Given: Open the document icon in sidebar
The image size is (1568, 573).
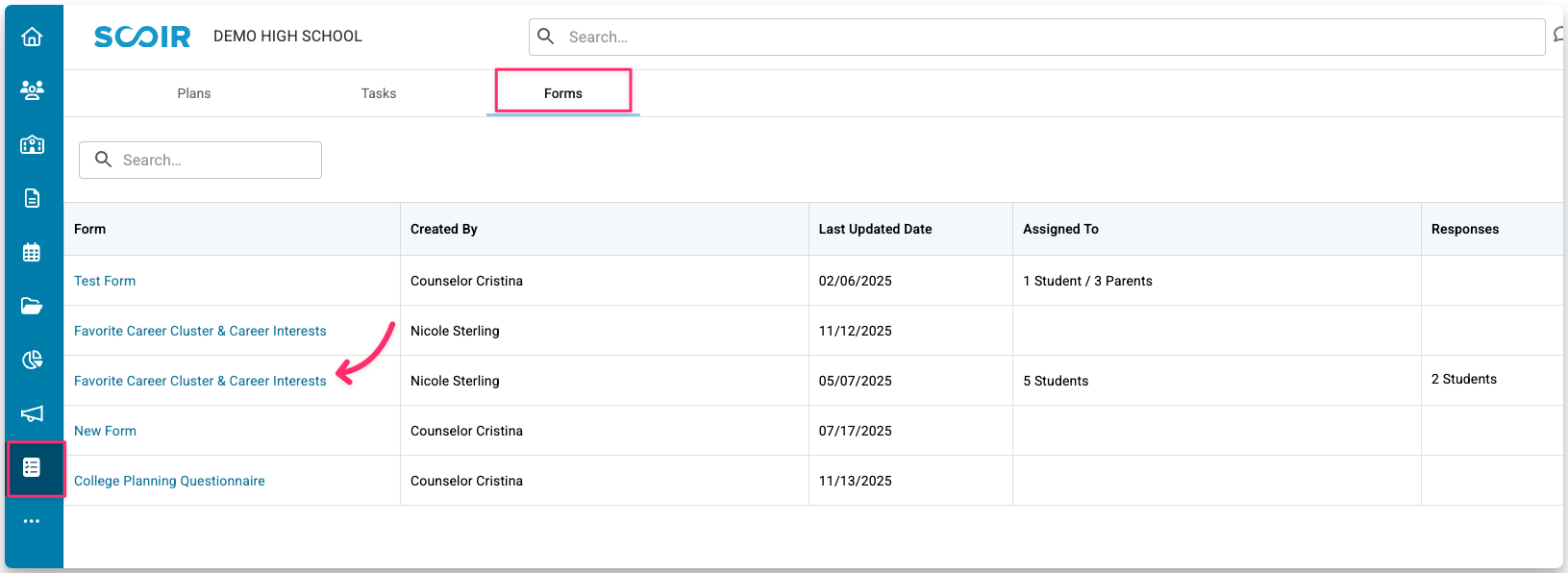Looking at the screenshot, I should pyautogui.click(x=32, y=198).
